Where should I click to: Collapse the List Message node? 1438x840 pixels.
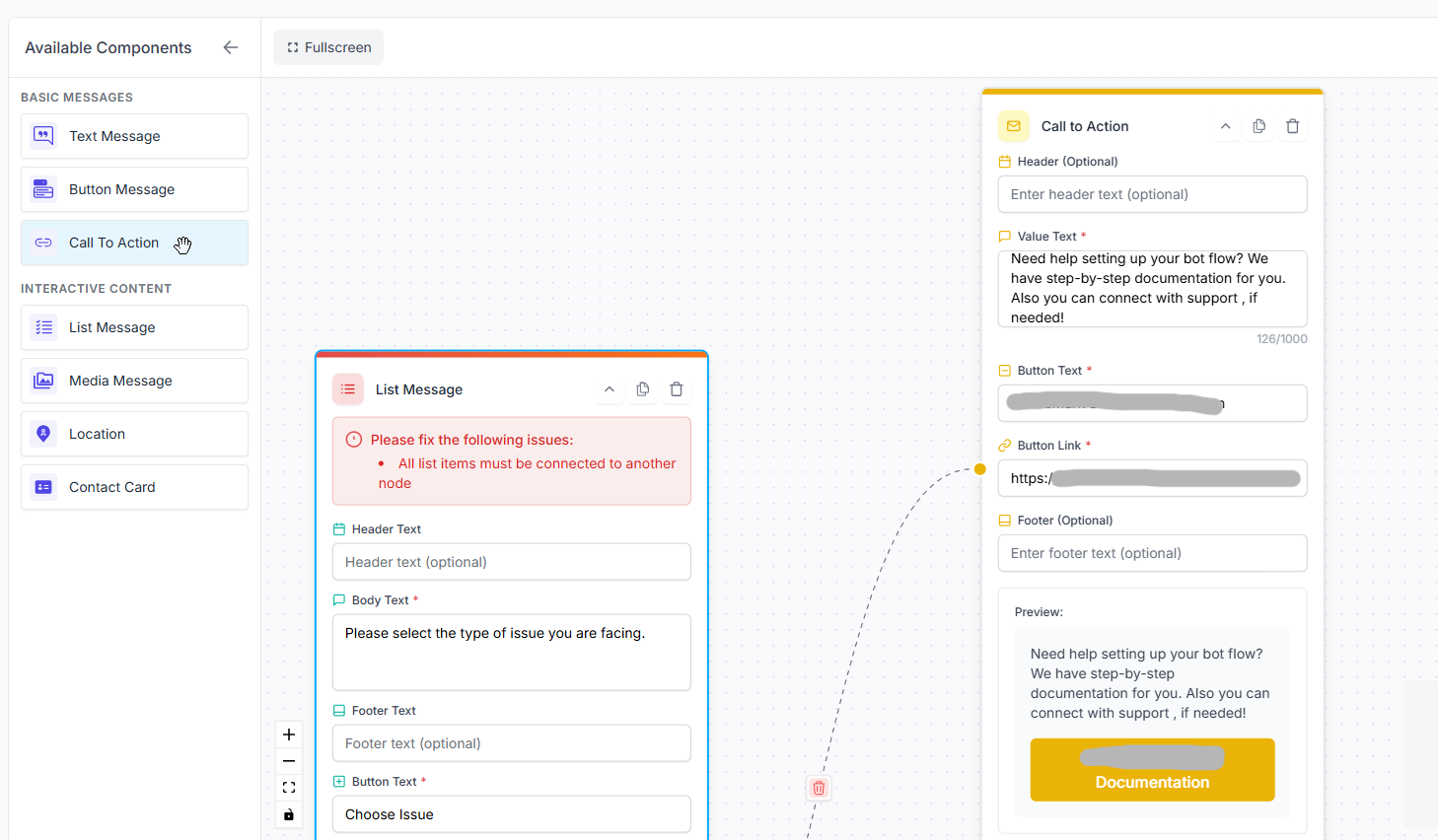pos(610,389)
